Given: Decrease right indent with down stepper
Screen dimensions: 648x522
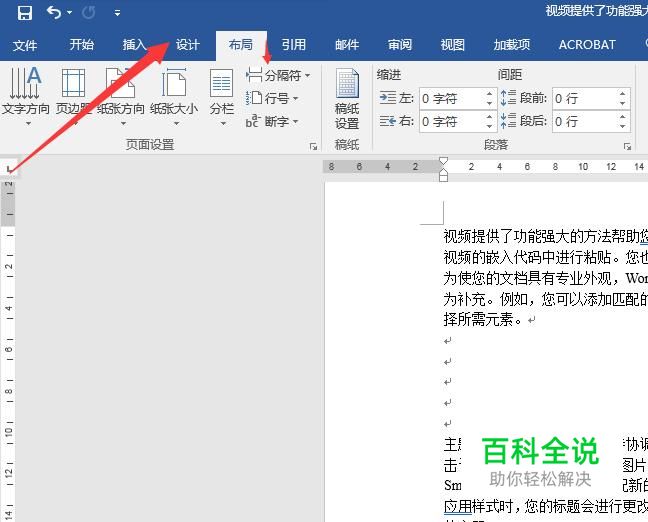Looking at the screenshot, I should click(489, 126).
